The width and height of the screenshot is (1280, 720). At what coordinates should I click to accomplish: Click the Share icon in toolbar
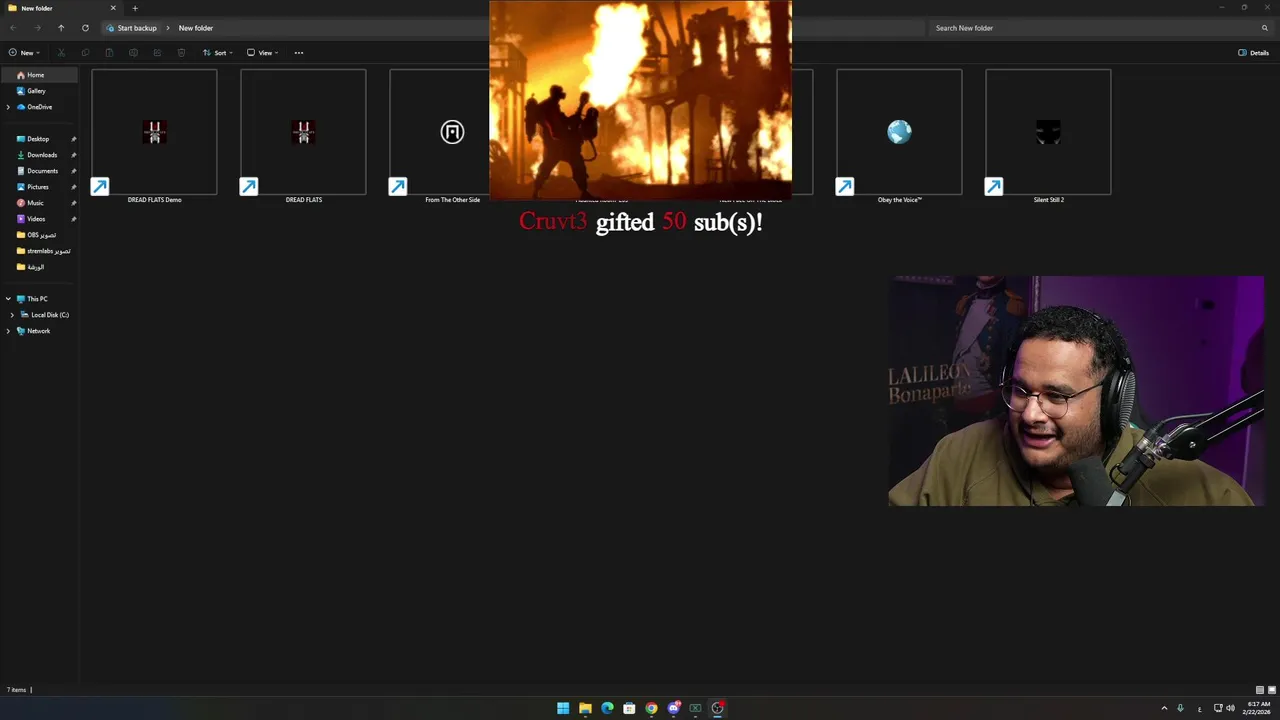click(x=157, y=53)
